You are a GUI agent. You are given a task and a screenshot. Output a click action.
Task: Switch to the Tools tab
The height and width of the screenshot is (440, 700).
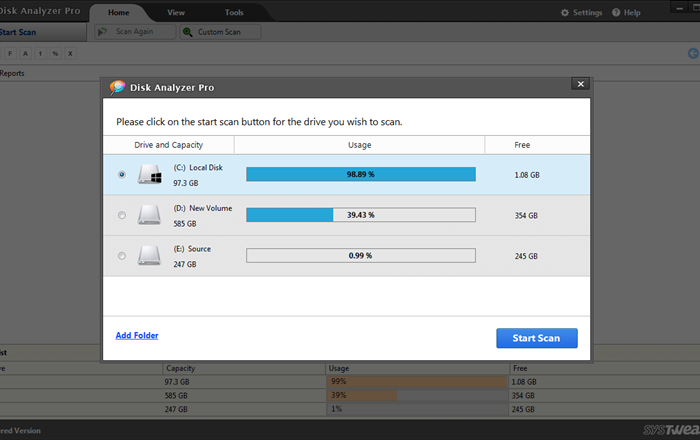(x=234, y=12)
